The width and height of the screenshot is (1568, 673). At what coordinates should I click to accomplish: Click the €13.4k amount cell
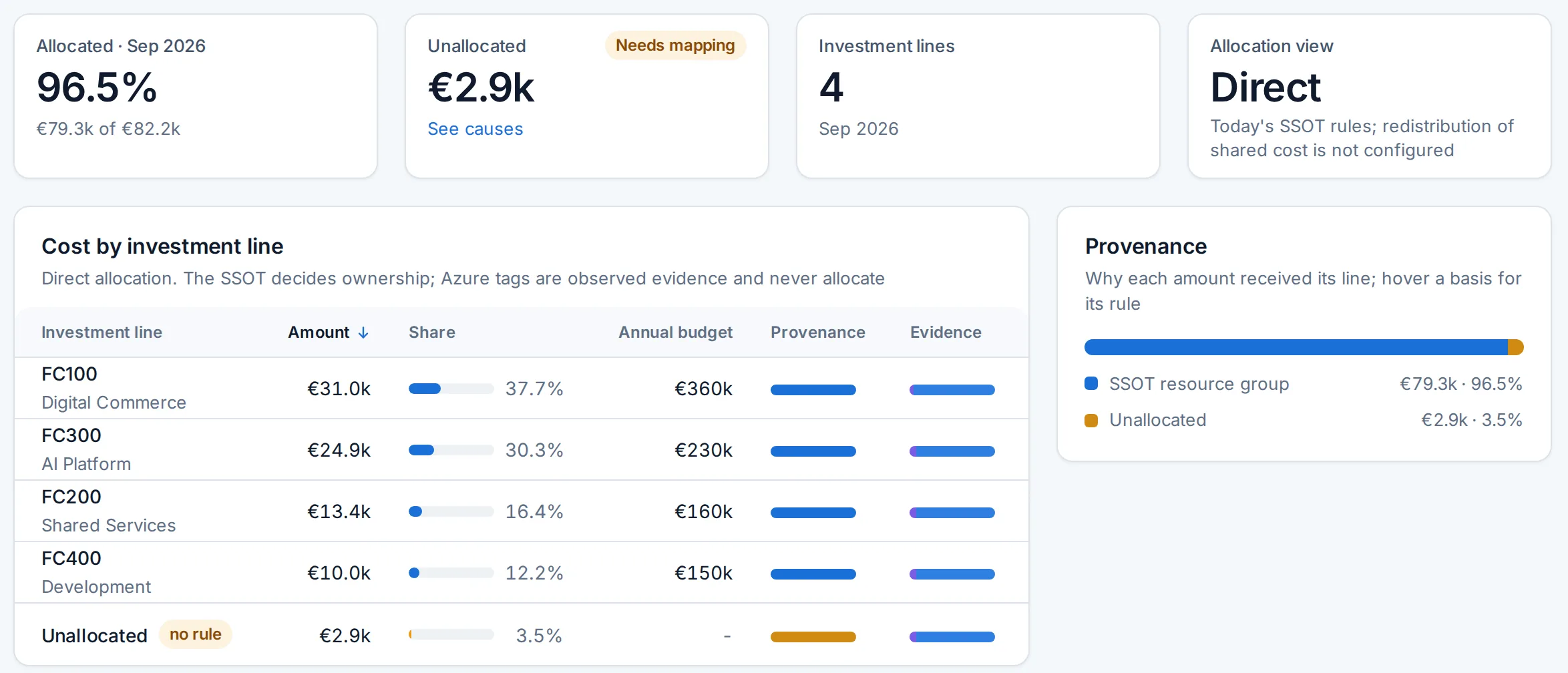[339, 511]
